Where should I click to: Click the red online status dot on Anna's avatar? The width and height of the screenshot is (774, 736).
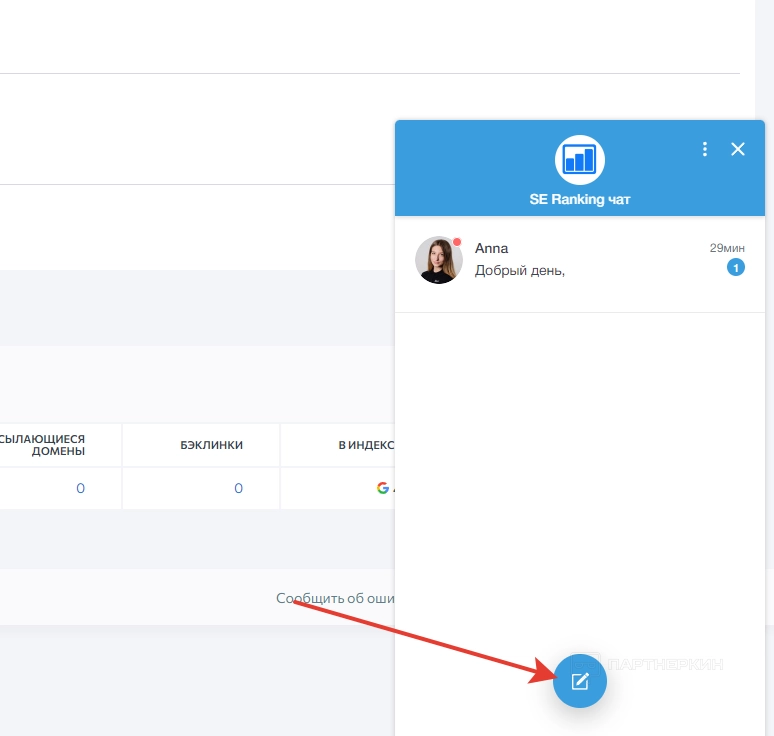[x=457, y=242]
